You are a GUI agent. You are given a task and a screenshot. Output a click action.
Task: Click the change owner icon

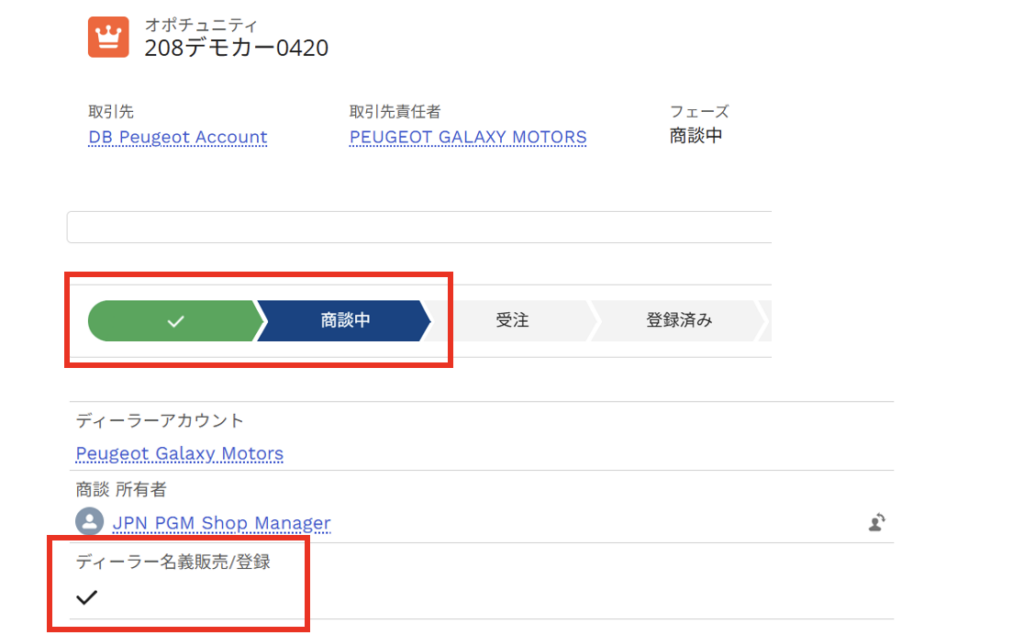click(877, 522)
